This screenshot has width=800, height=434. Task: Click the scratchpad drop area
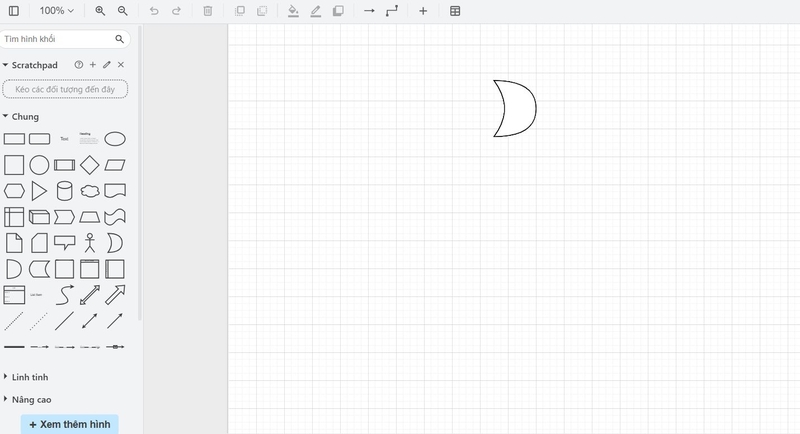tap(65, 89)
